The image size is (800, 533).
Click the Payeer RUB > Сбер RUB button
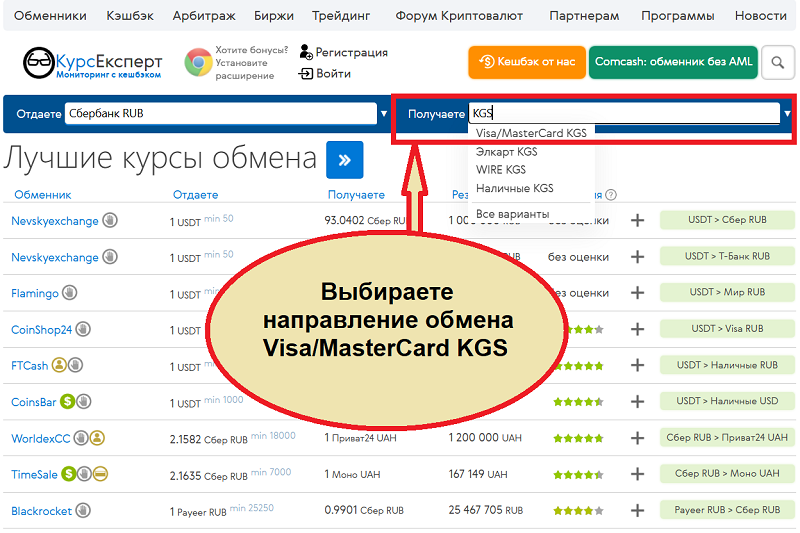click(x=727, y=510)
